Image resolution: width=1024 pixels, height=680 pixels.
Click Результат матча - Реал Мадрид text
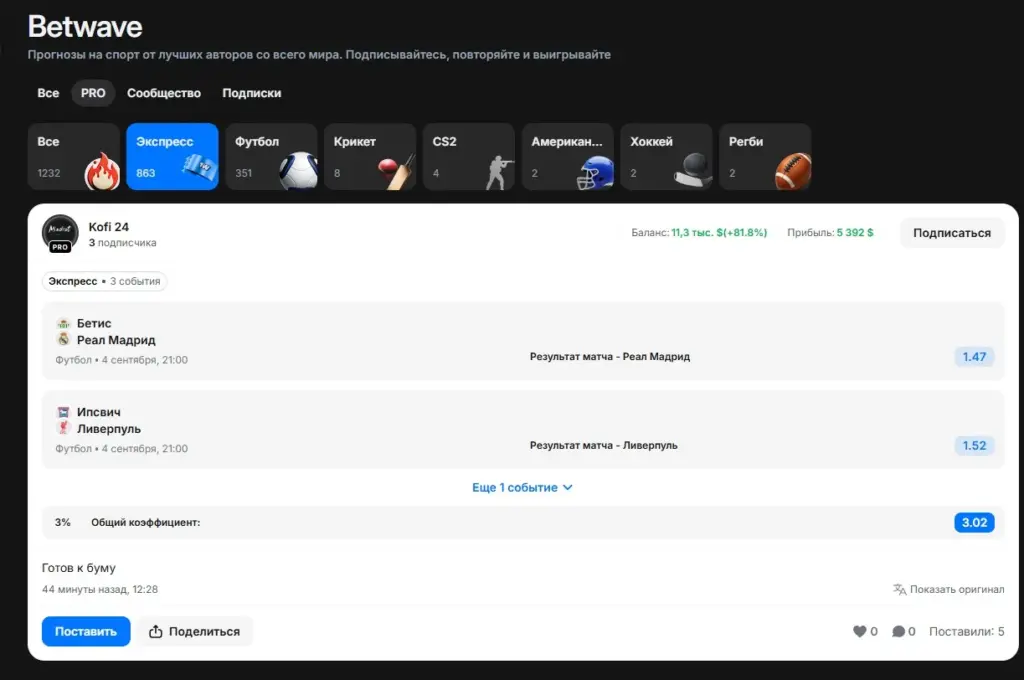click(x=609, y=357)
